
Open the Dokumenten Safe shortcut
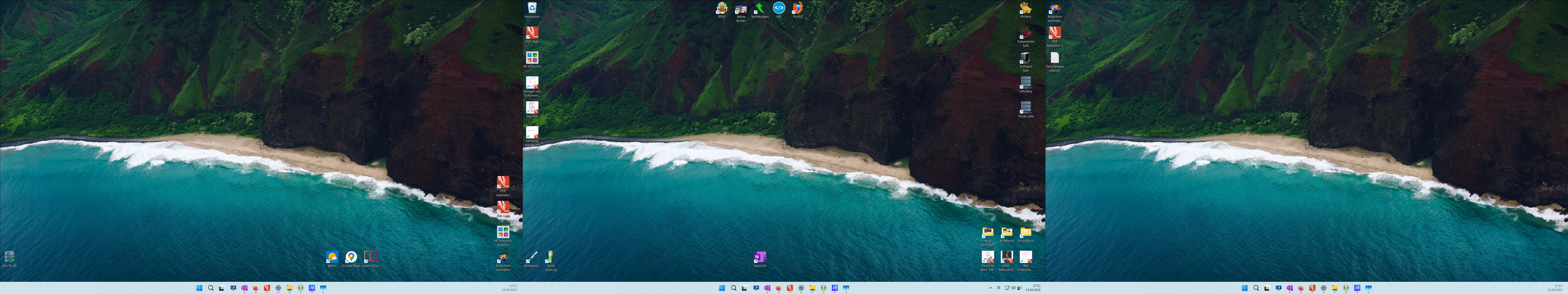pyautogui.click(x=1025, y=36)
